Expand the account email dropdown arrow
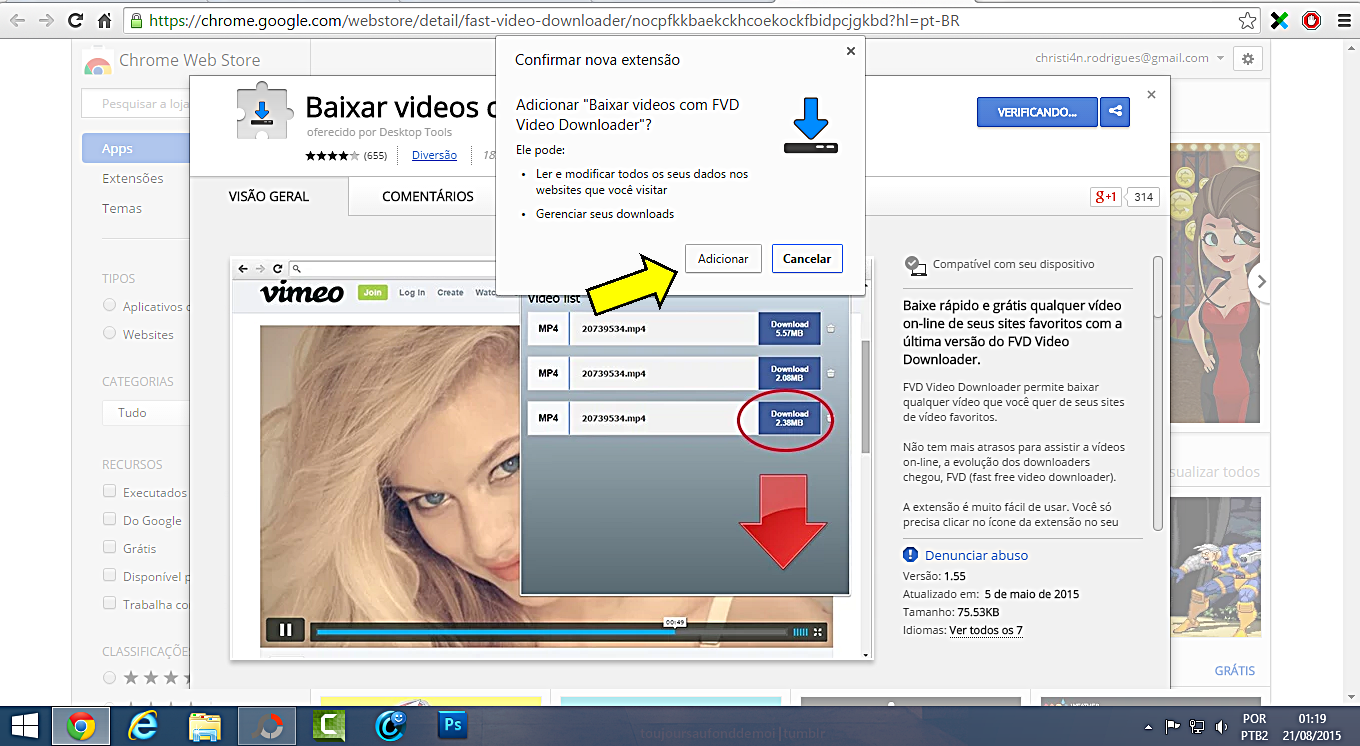This screenshot has width=1360, height=746. (1220, 59)
